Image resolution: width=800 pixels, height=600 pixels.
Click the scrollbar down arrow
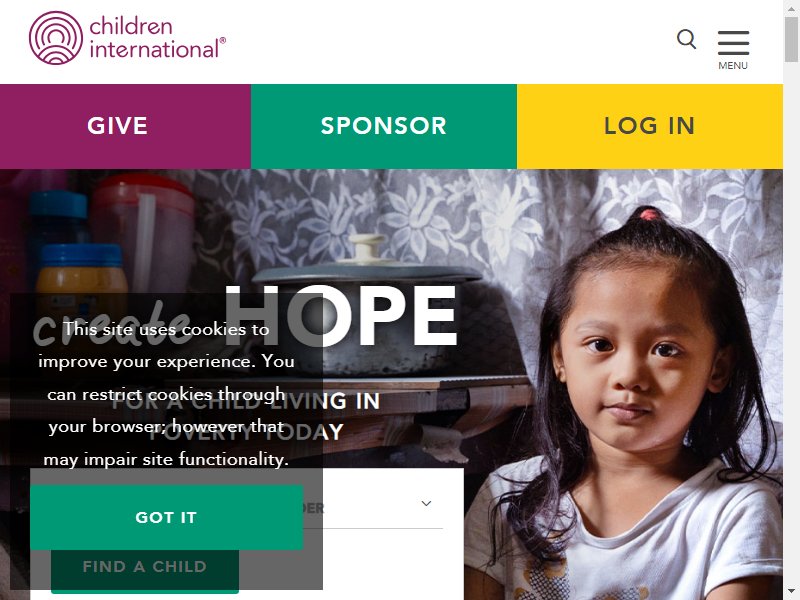[x=791, y=593]
